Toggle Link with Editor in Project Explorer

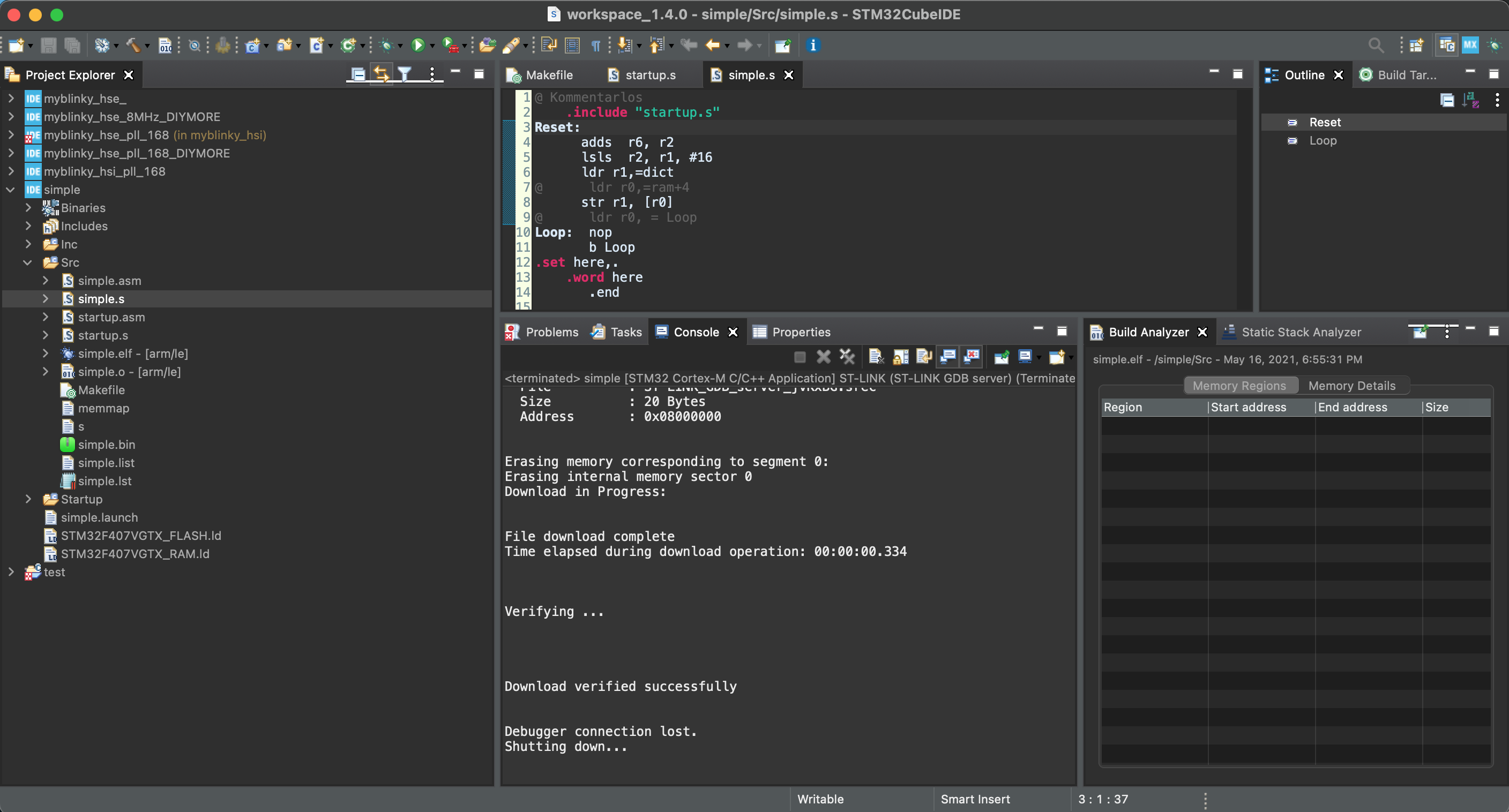[381, 74]
